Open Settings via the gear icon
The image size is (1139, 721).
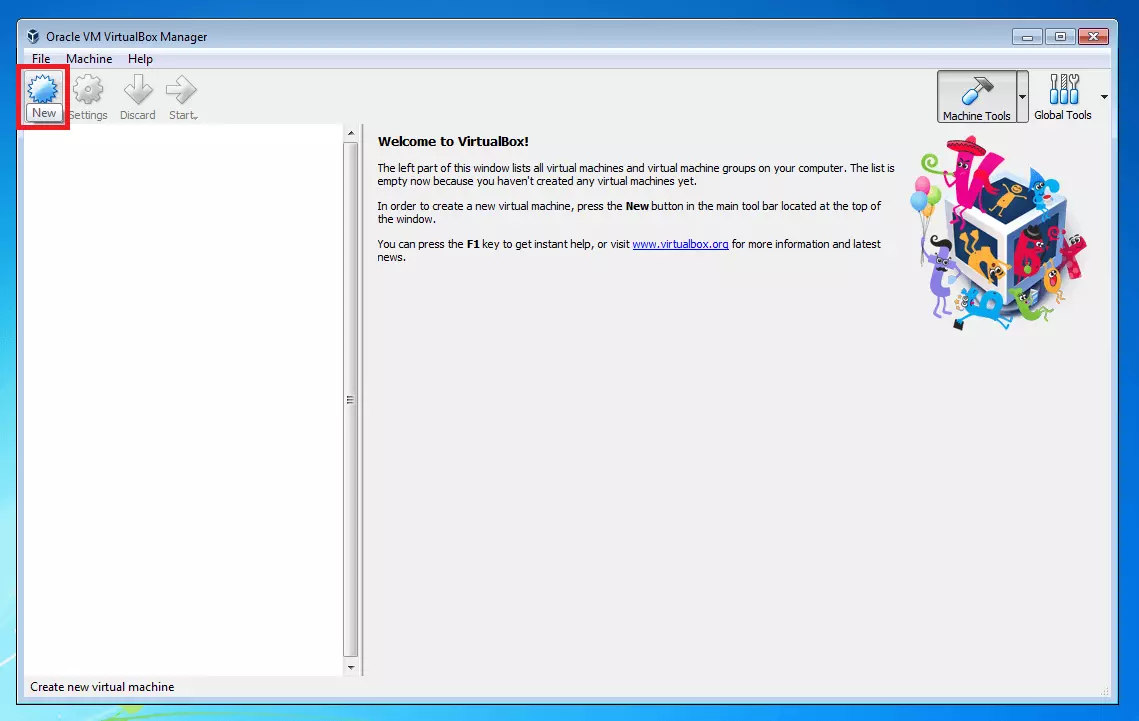click(88, 90)
